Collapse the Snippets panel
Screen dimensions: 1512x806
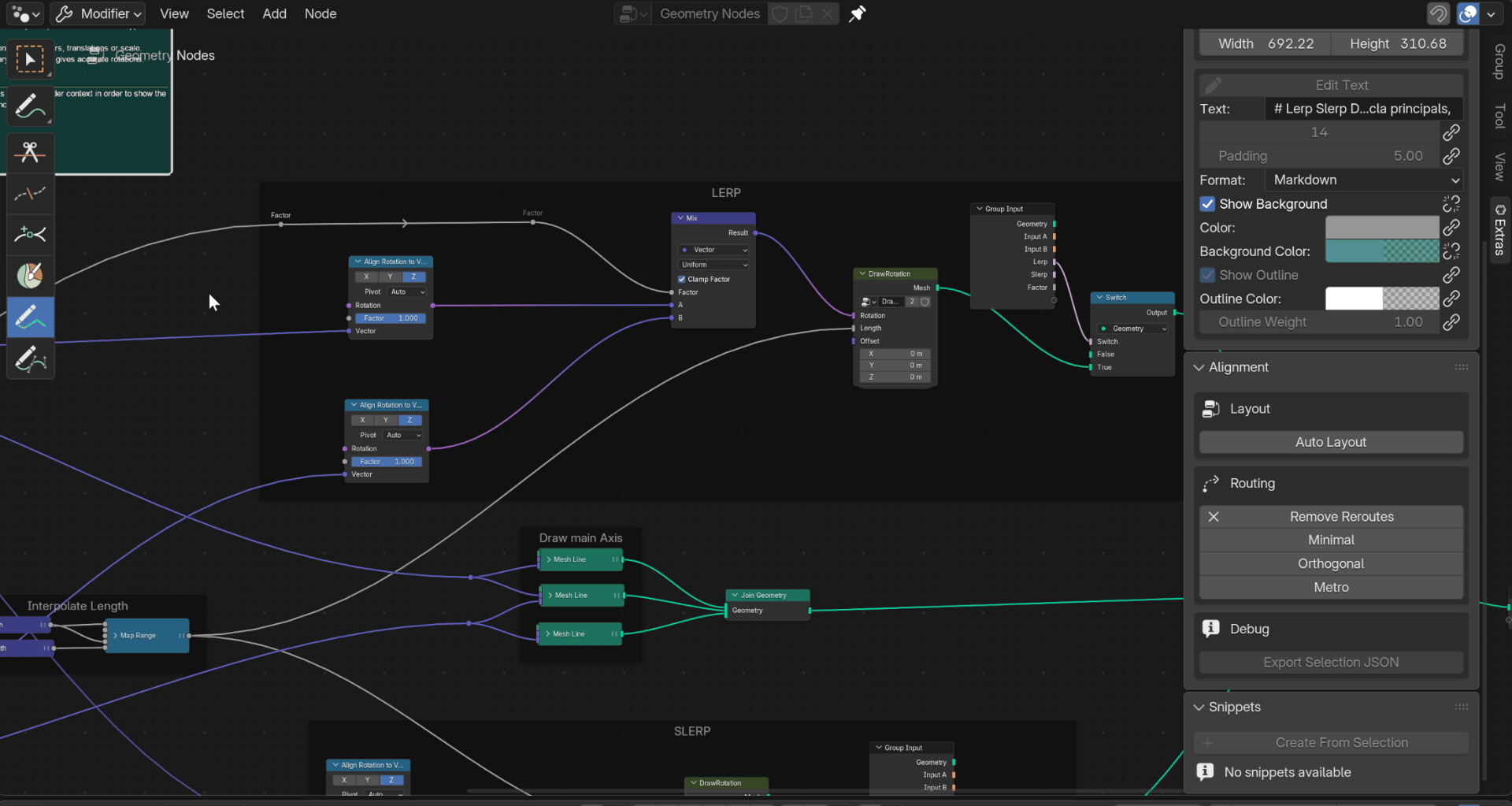point(1199,708)
